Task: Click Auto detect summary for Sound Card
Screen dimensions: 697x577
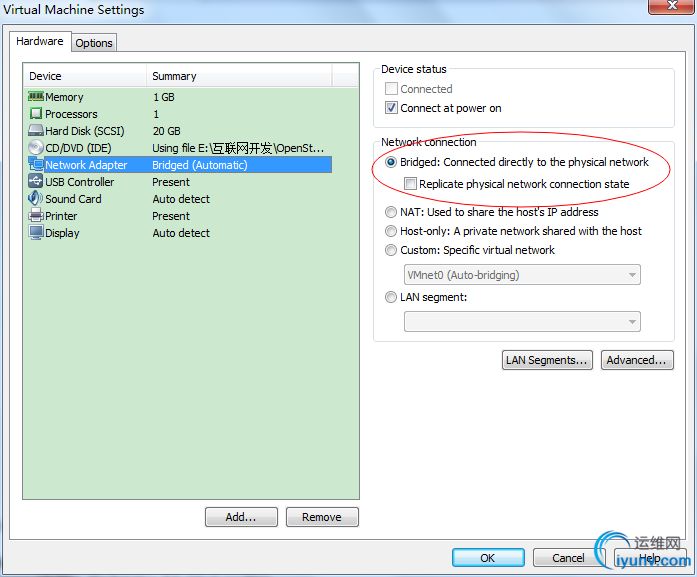Action: pos(181,199)
